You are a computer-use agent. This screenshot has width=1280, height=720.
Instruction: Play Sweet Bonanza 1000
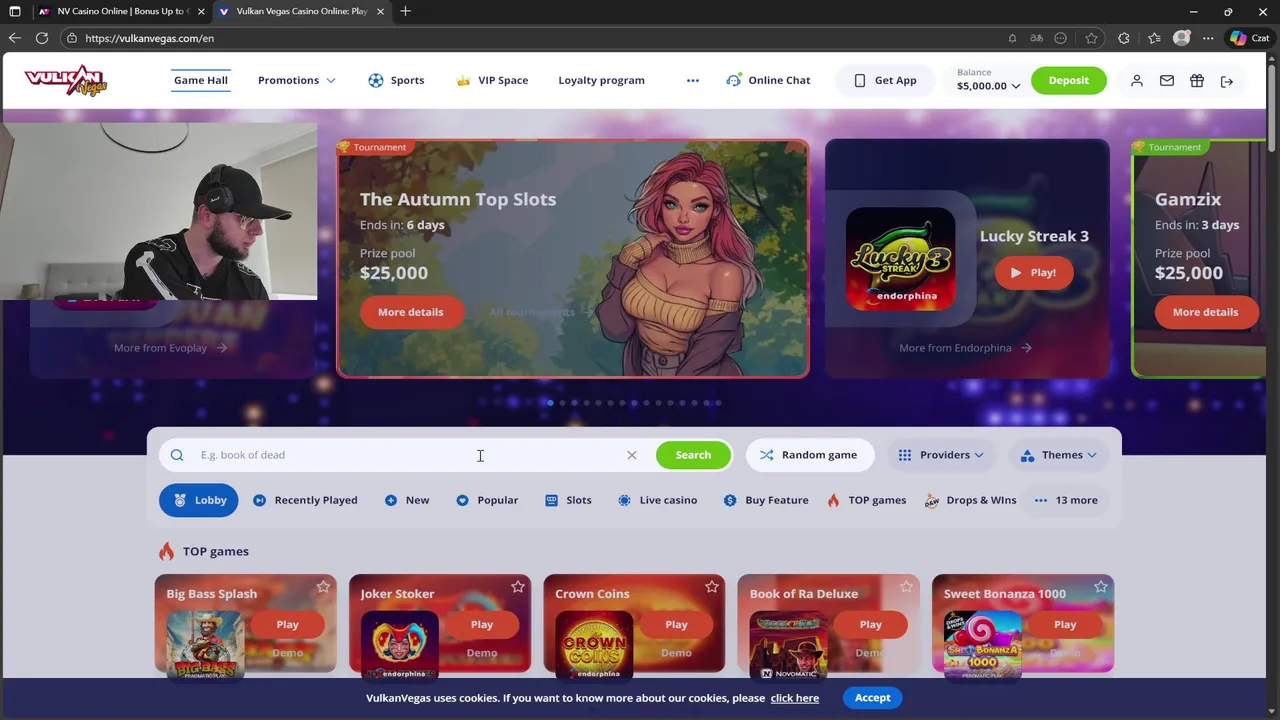point(1065,624)
